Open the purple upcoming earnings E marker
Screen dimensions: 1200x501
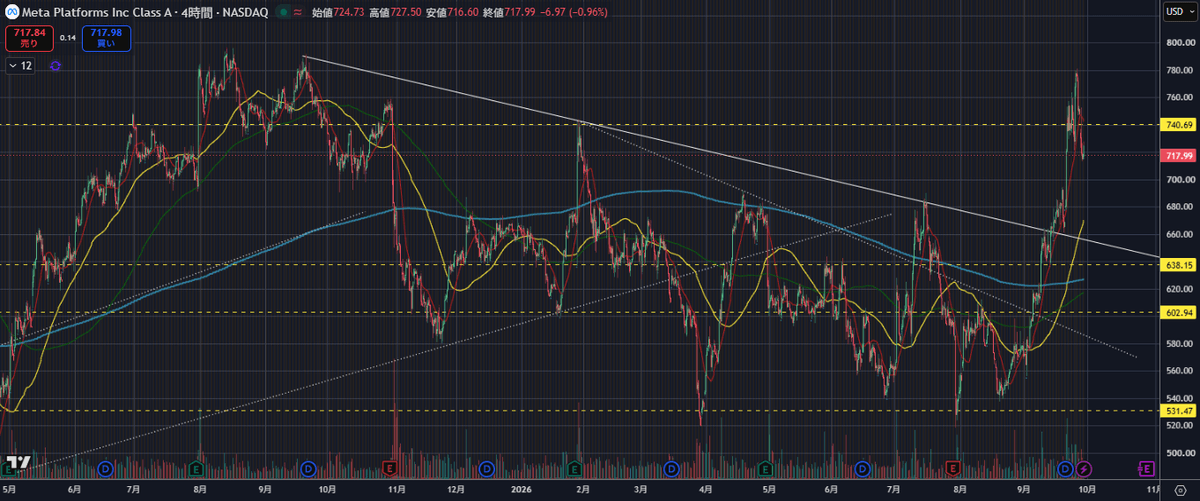pos(1147,467)
